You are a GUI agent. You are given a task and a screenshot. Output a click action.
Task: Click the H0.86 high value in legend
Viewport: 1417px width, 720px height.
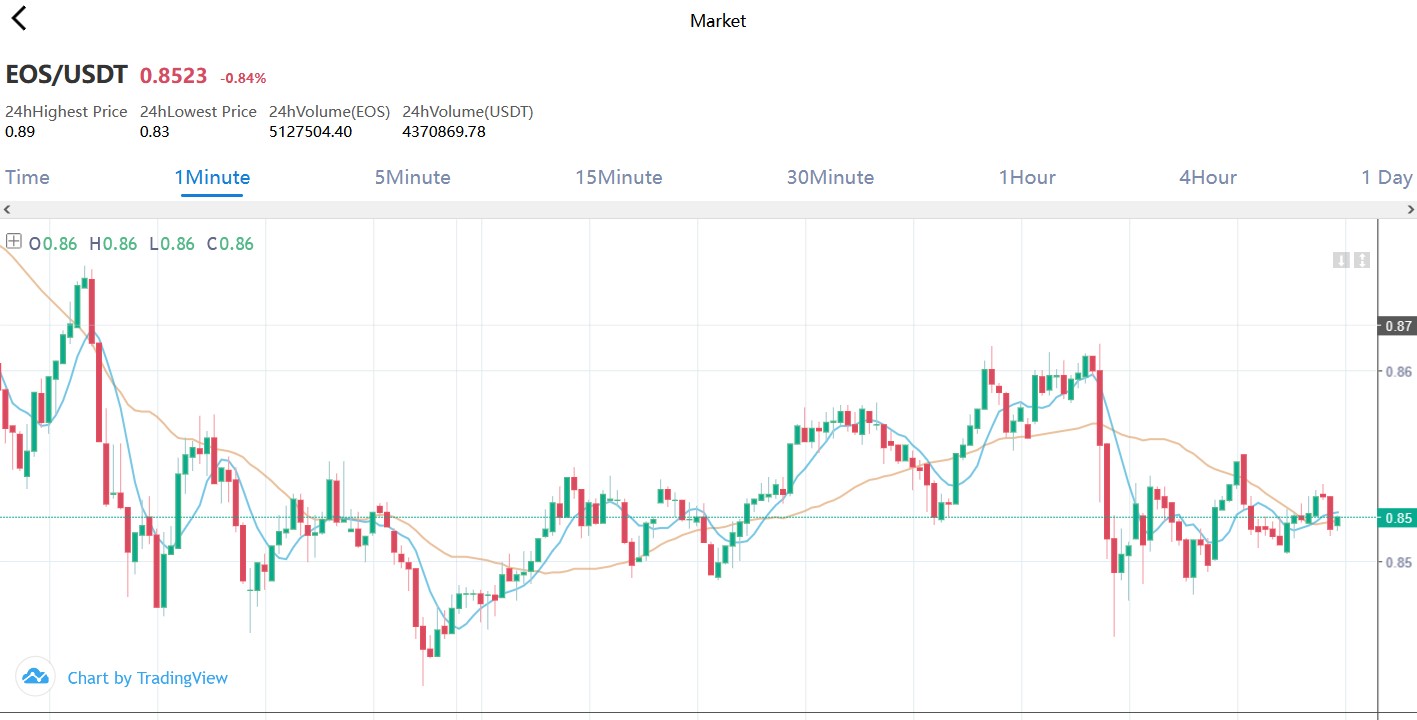[113, 243]
